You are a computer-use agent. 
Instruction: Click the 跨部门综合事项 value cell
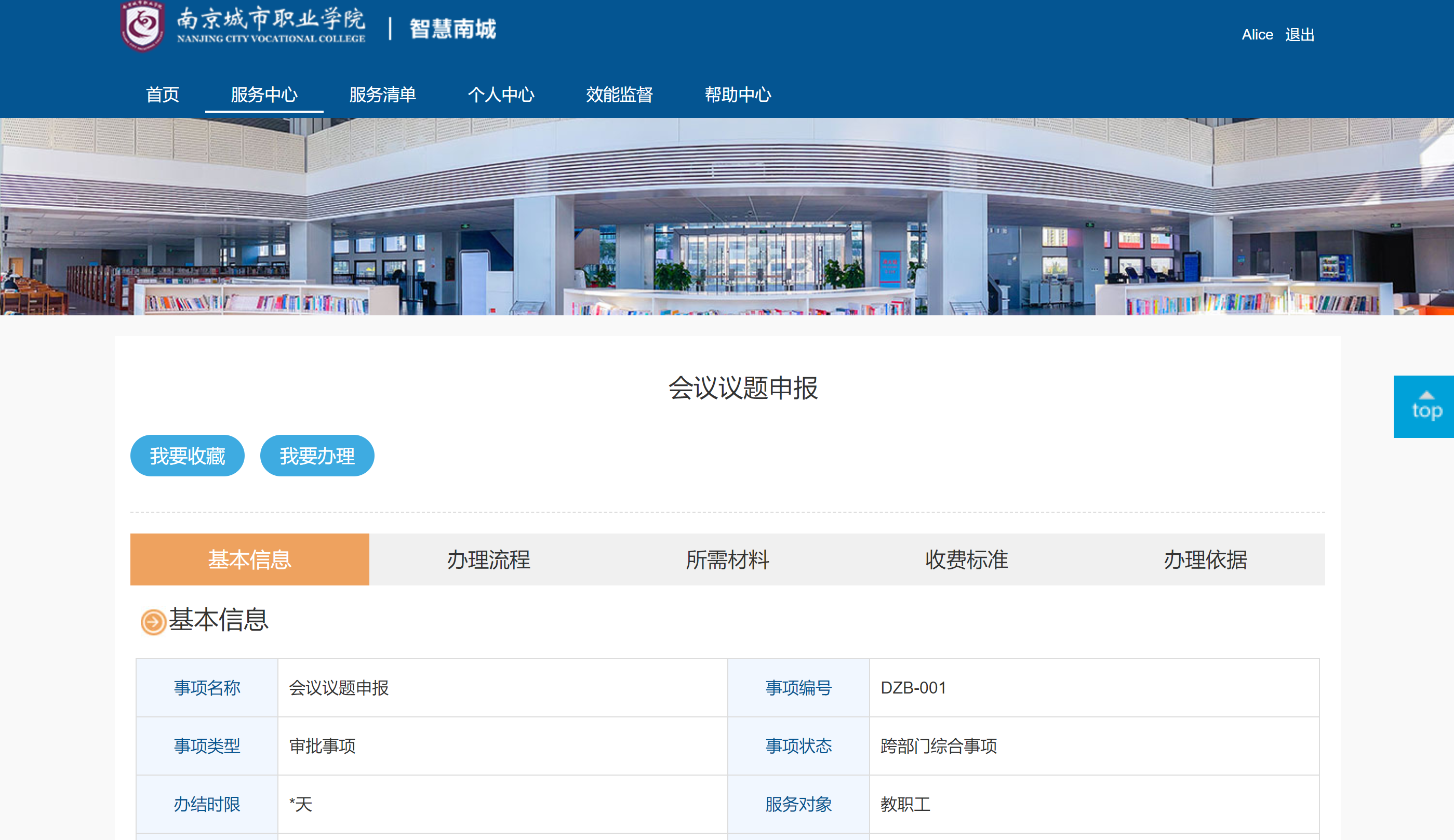[x=1094, y=746]
